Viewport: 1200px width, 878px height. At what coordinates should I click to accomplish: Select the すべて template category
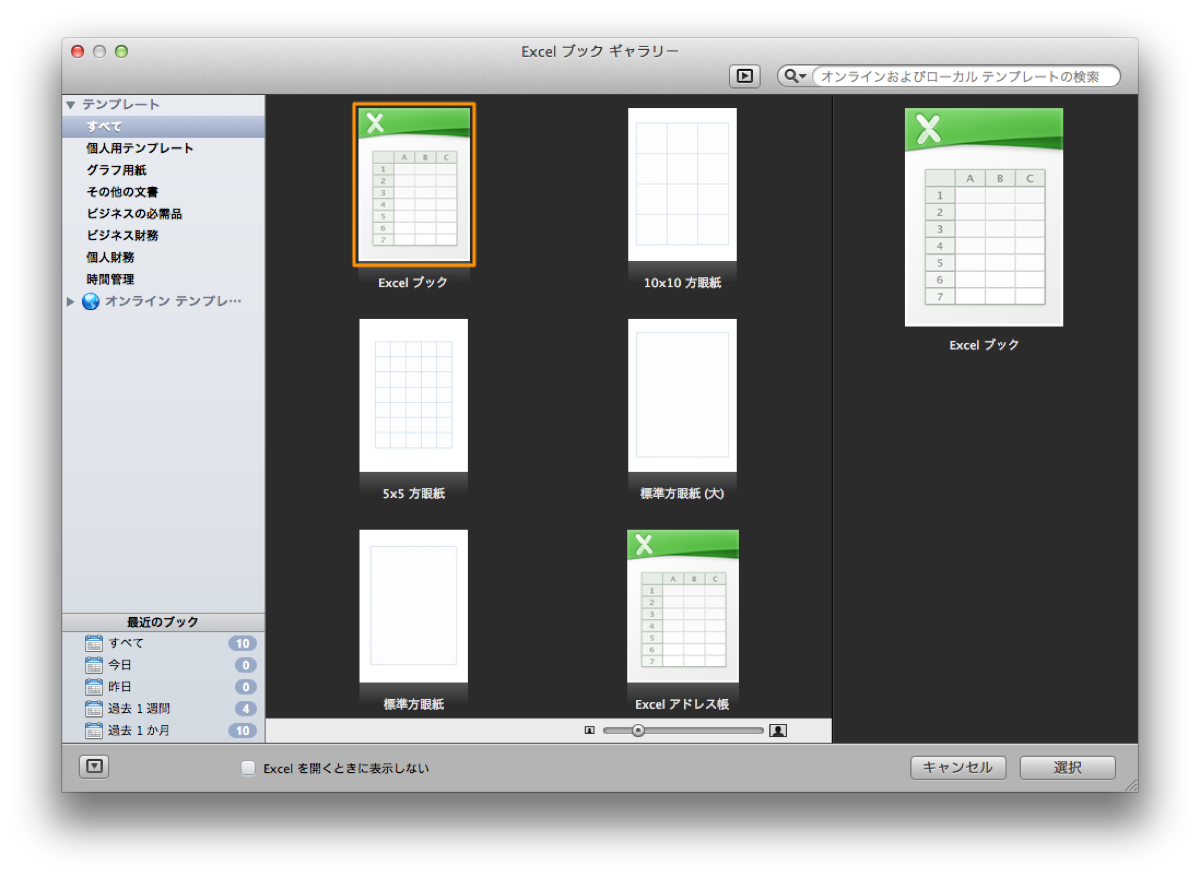click(163, 126)
